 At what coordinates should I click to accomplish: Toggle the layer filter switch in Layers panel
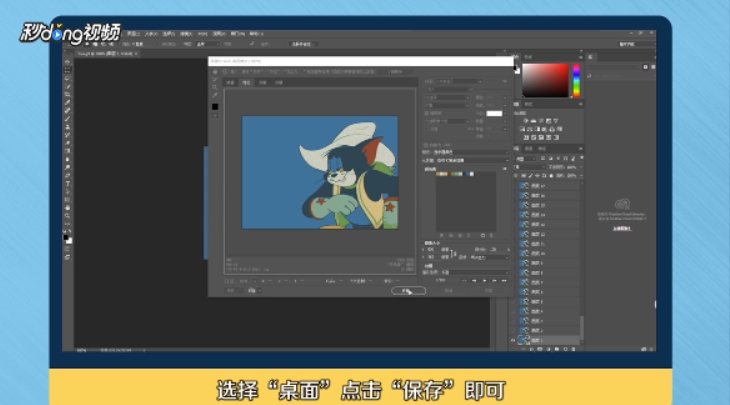[x=581, y=159]
